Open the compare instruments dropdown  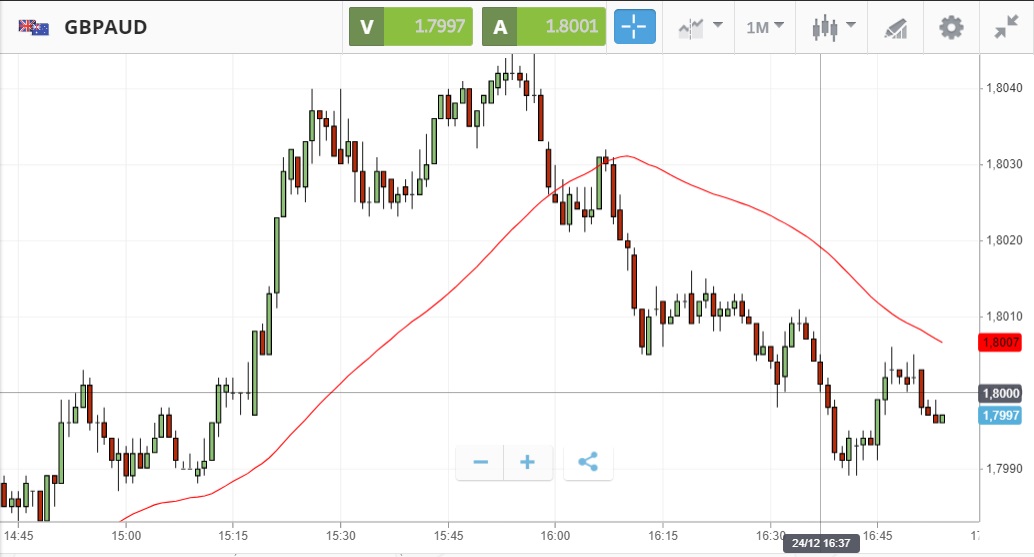(700, 27)
